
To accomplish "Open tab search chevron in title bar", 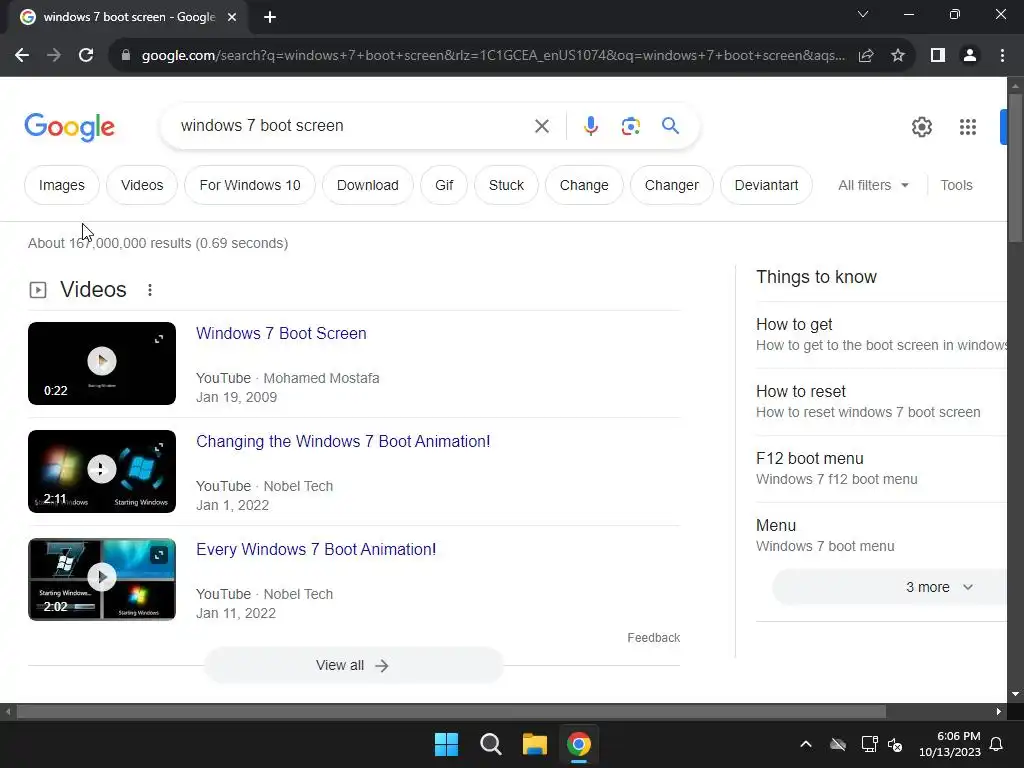I will (863, 14).
